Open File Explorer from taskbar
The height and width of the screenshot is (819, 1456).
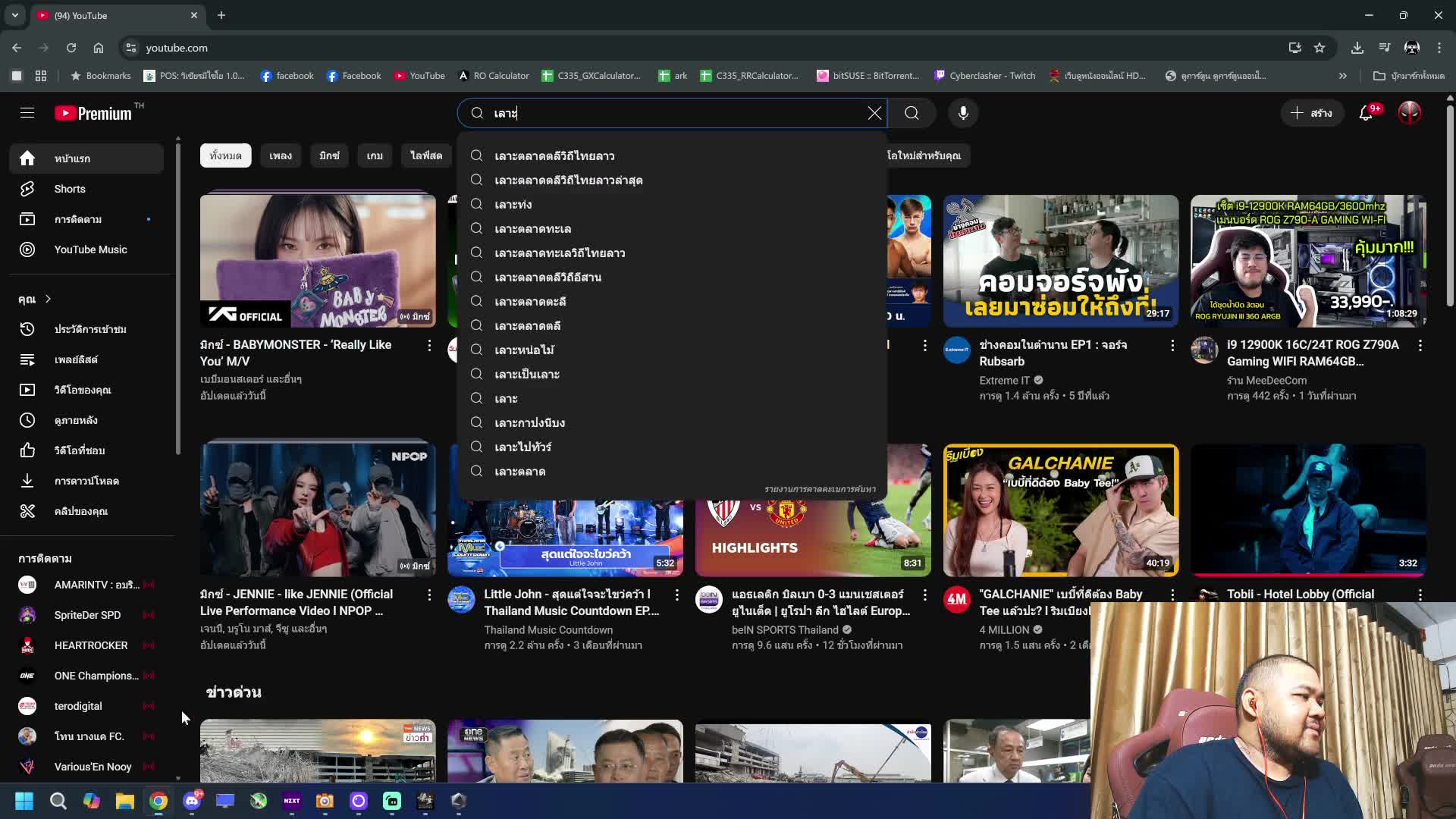tap(125, 801)
